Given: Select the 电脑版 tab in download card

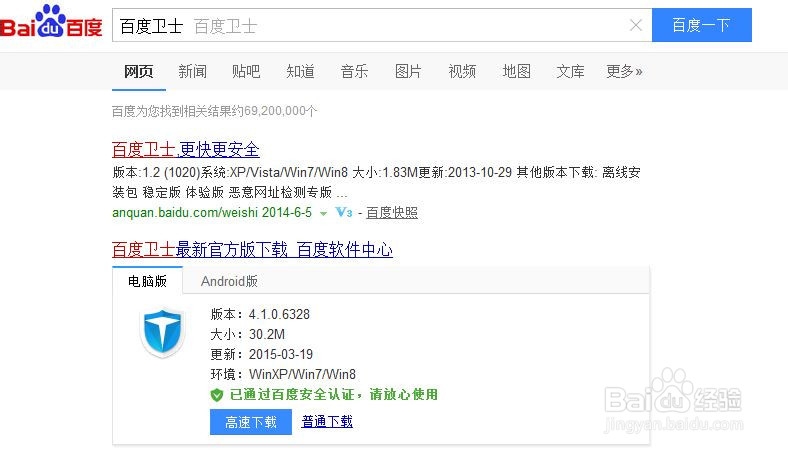Looking at the screenshot, I should (147, 281).
